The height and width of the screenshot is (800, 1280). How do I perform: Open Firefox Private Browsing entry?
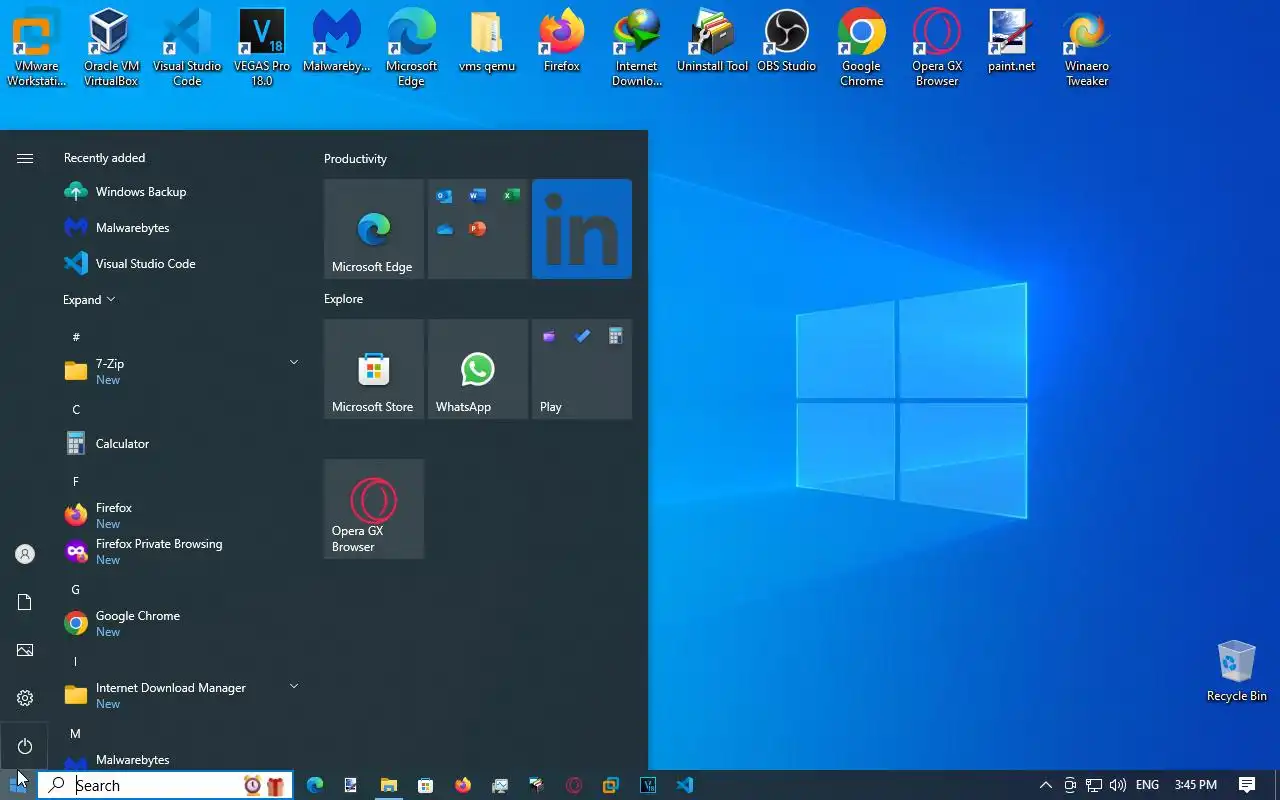(180, 552)
